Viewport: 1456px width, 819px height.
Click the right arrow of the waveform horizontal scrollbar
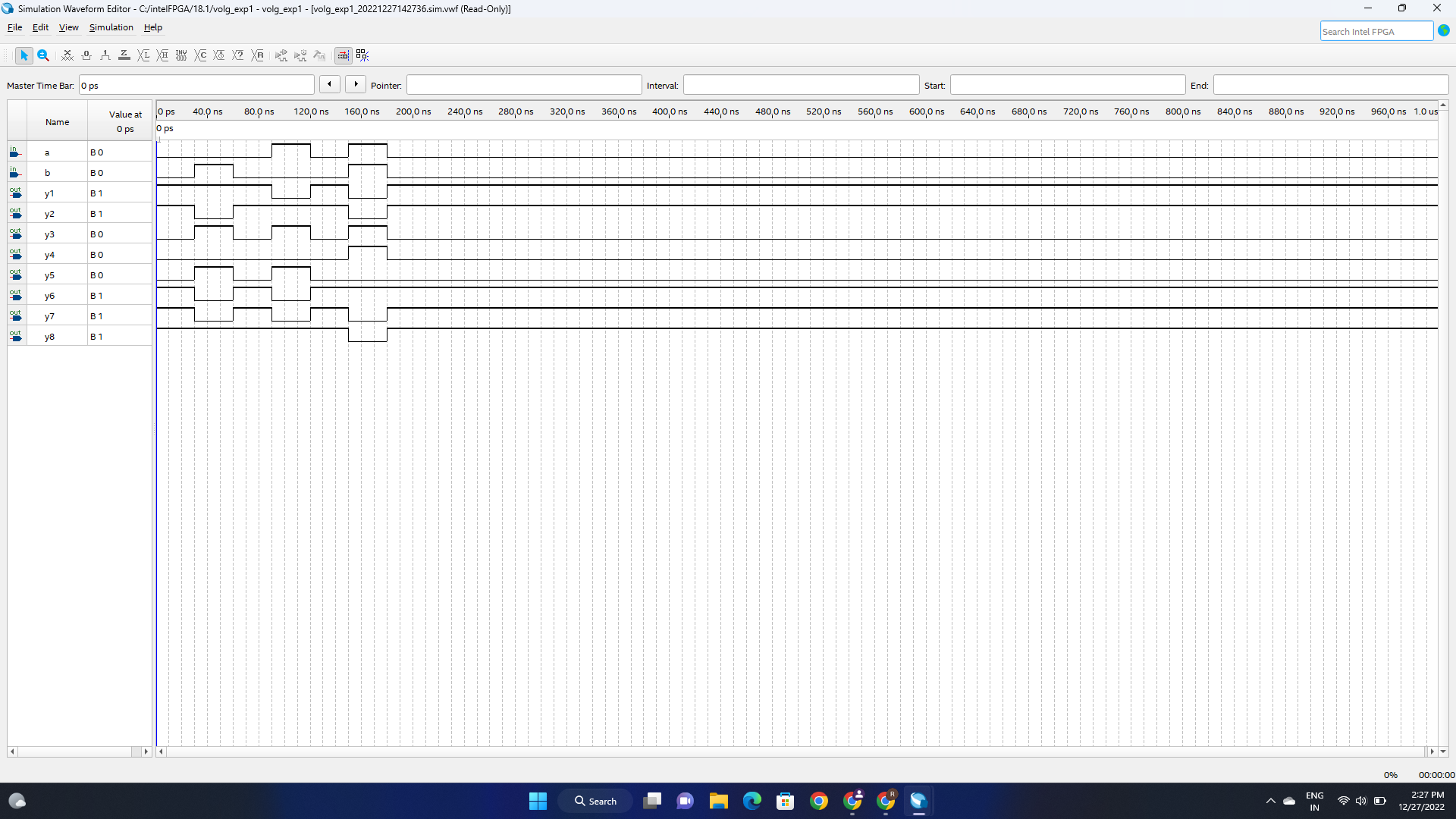point(1432,752)
